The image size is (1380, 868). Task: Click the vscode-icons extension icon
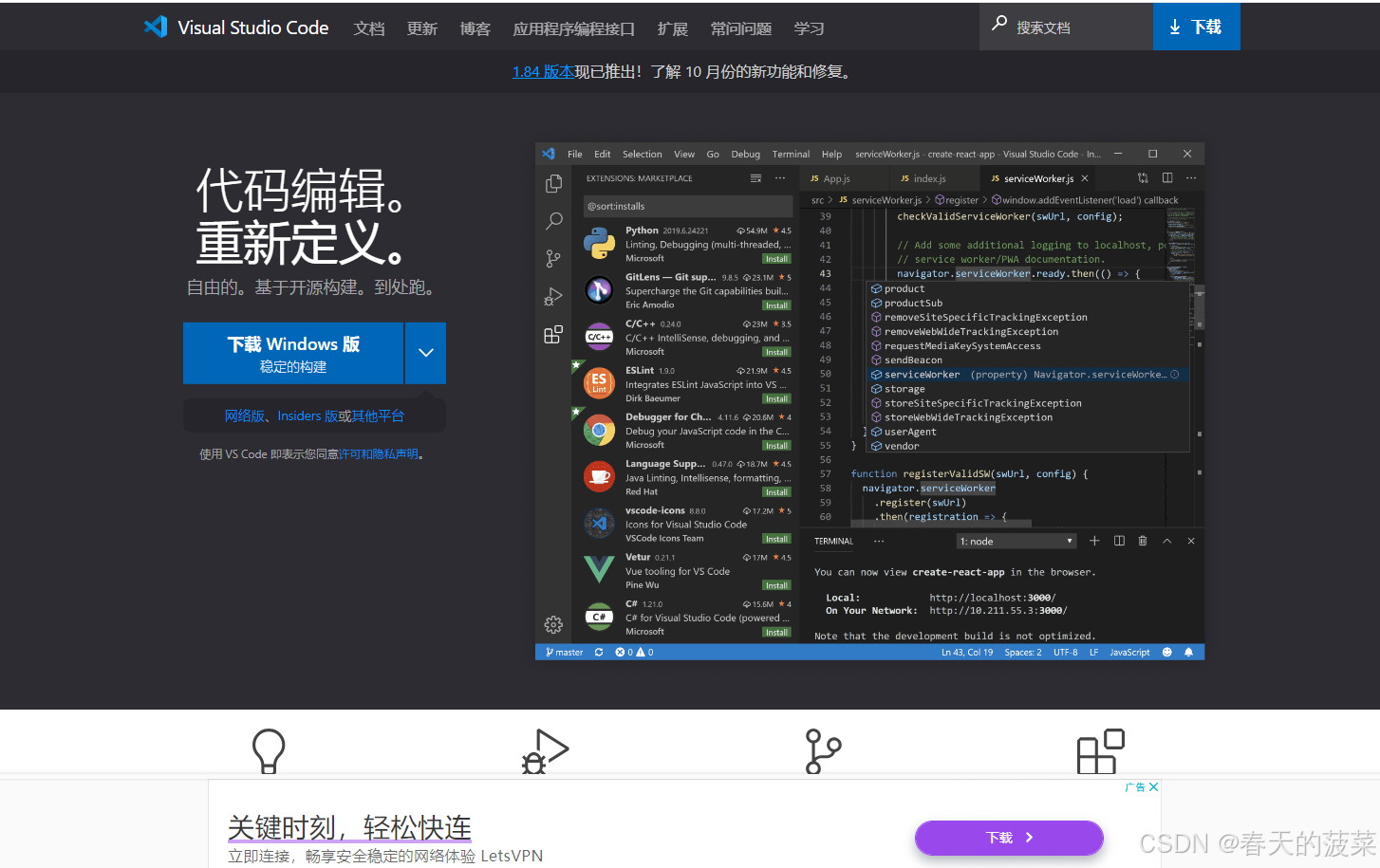(599, 524)
